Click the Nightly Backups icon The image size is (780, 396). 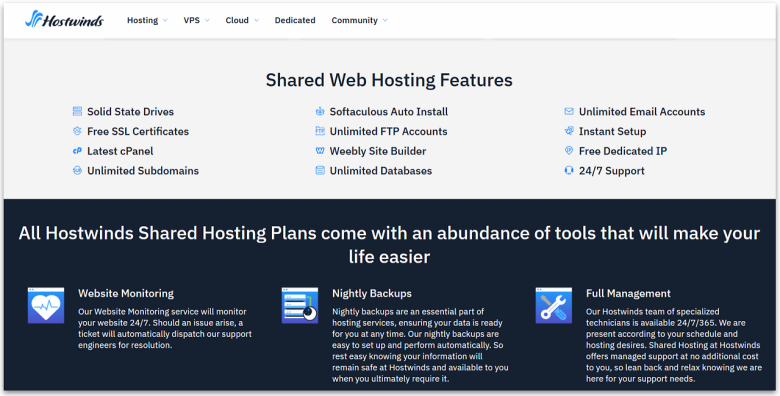point(300,305)
